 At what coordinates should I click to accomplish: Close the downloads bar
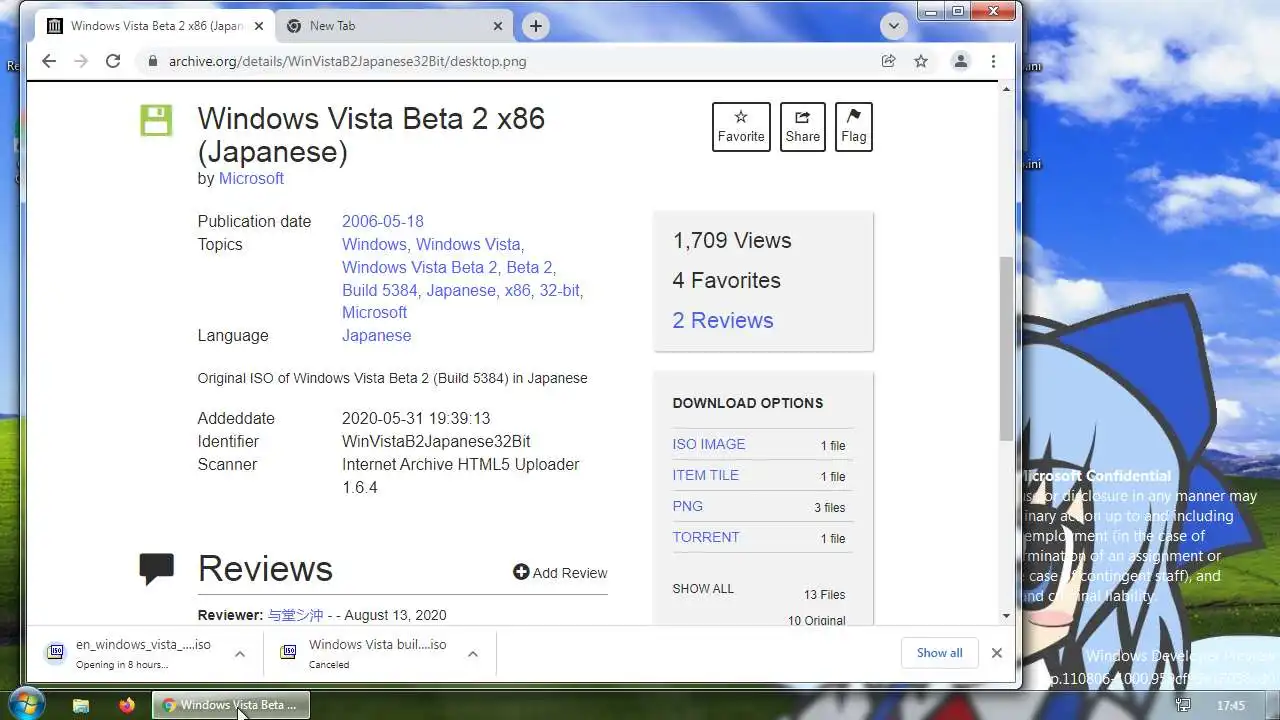[x=996, y=653]
